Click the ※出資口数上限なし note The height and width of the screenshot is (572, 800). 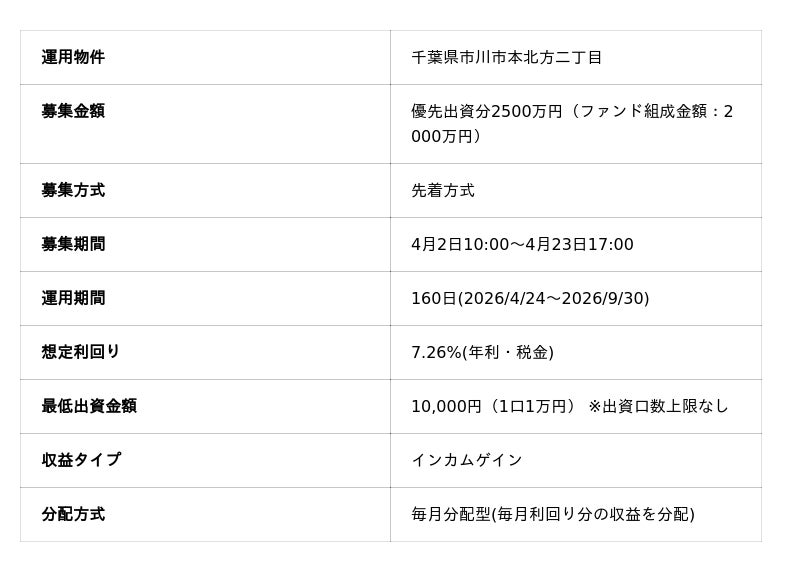click(x=658, y=406)
